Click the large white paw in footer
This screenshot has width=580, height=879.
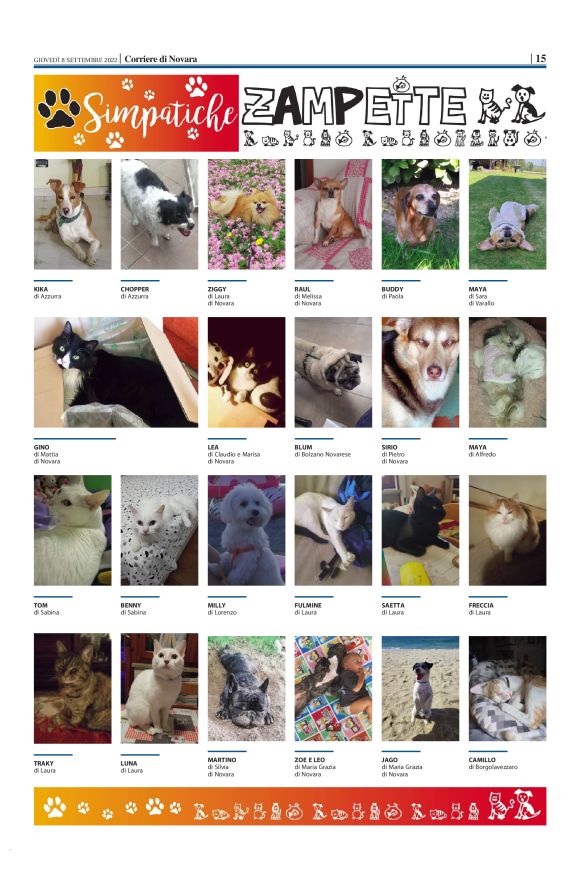[55, 807]
